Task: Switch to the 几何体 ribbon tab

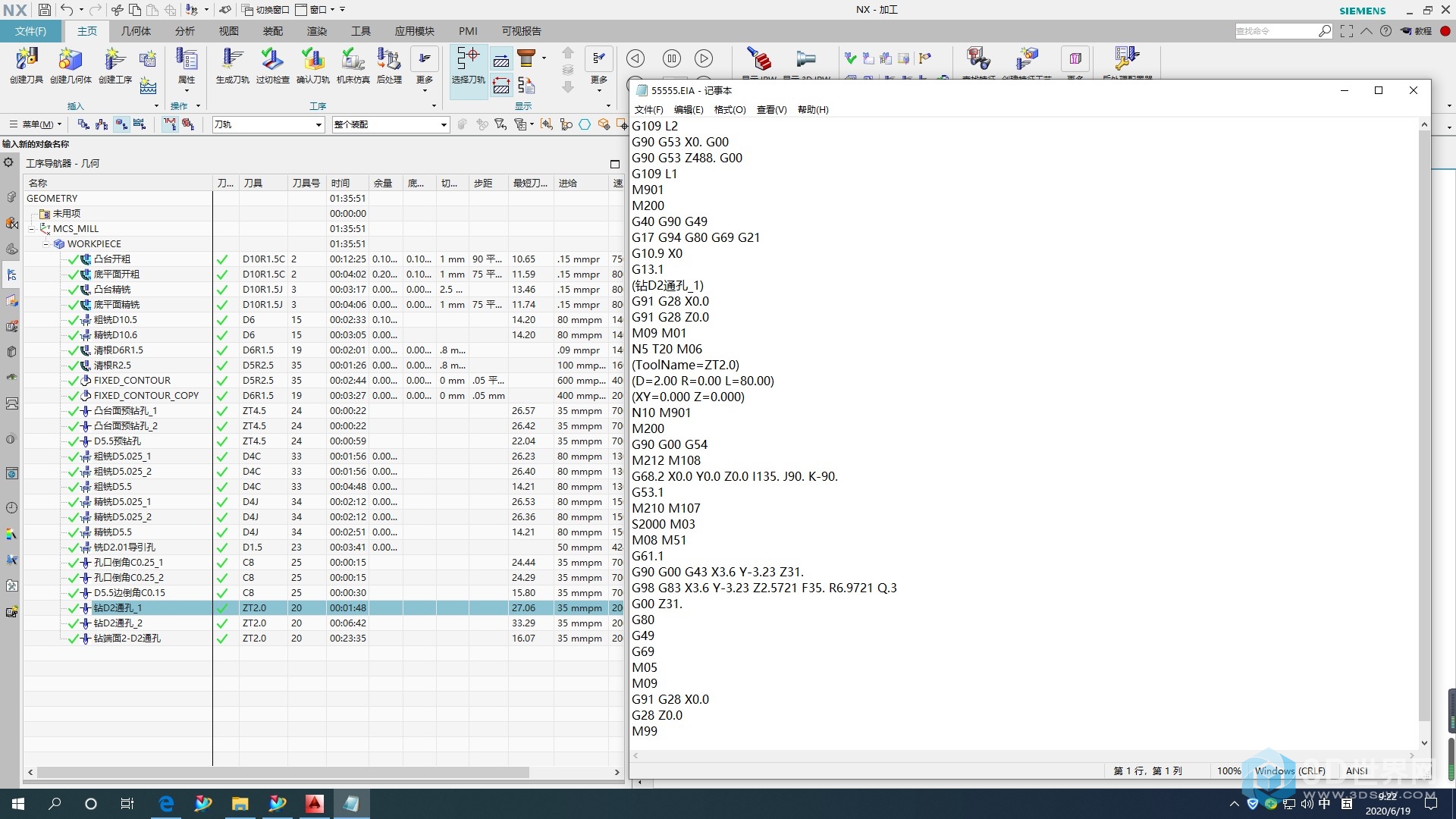Action: click(136, 31)
